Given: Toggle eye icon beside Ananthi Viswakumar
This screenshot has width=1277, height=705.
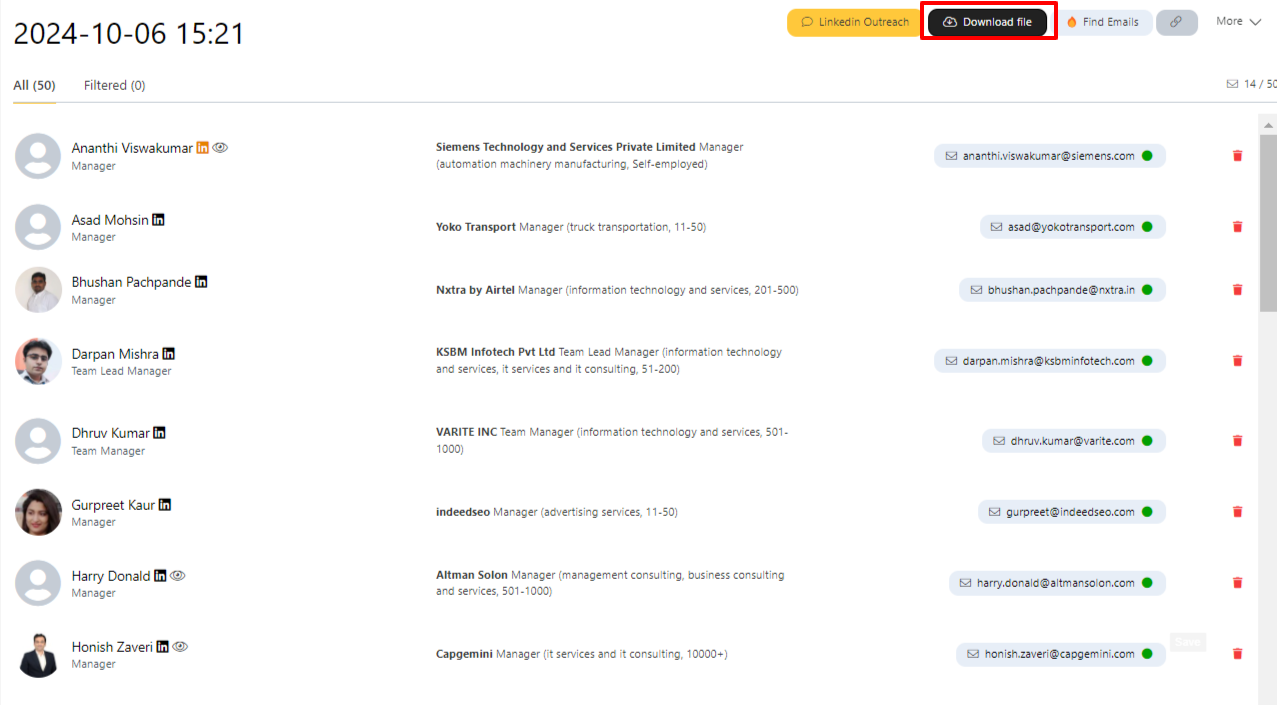Looking at the screenshot, I should coord(220,148).
